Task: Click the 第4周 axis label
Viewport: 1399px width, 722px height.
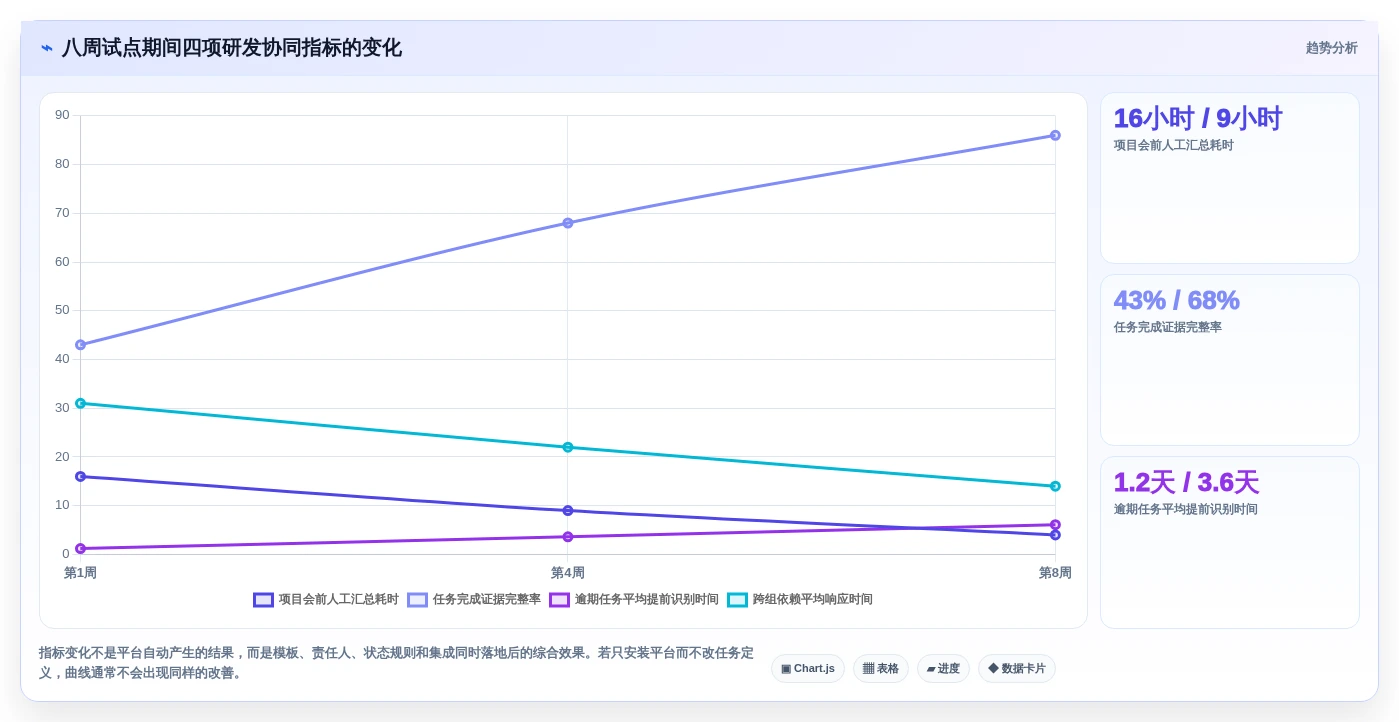Action: [x=567, y=573]
